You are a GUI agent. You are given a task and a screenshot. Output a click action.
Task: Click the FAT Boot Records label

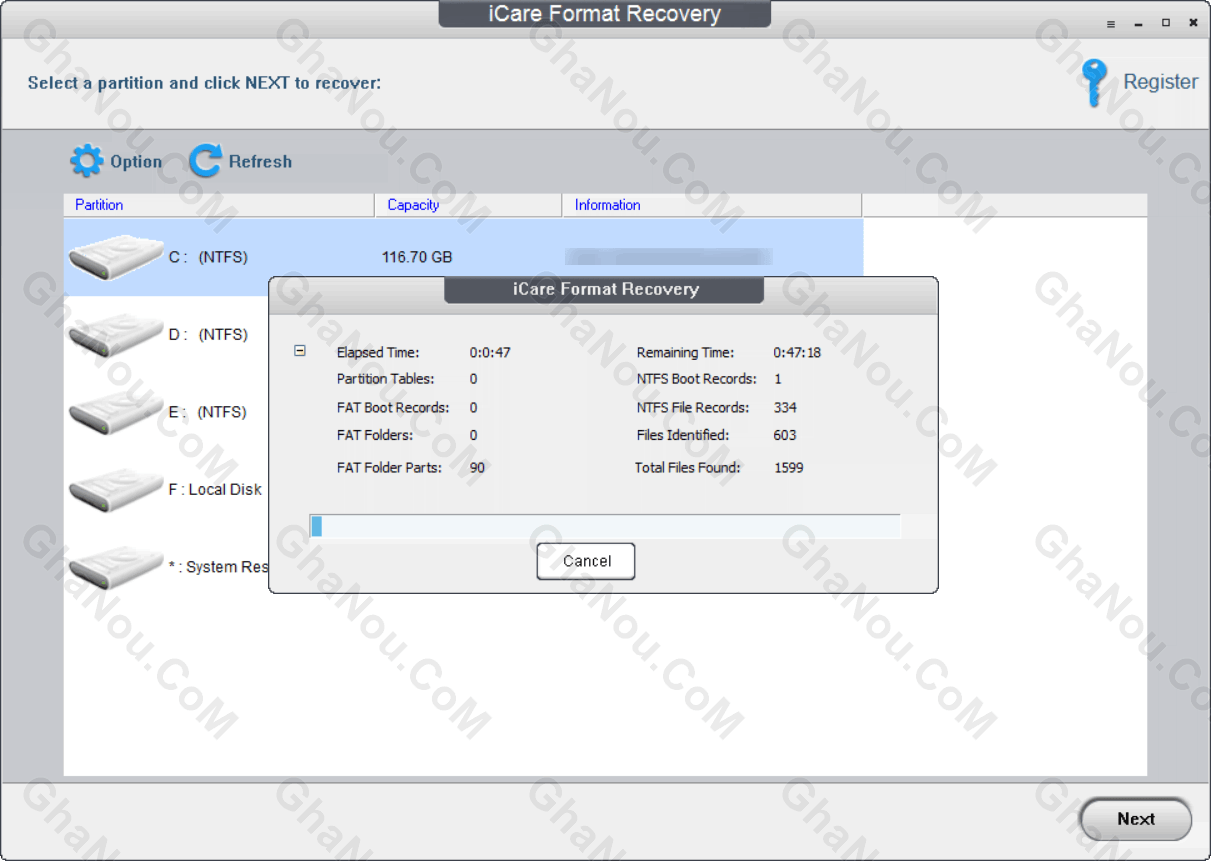[x=393, y=408]
